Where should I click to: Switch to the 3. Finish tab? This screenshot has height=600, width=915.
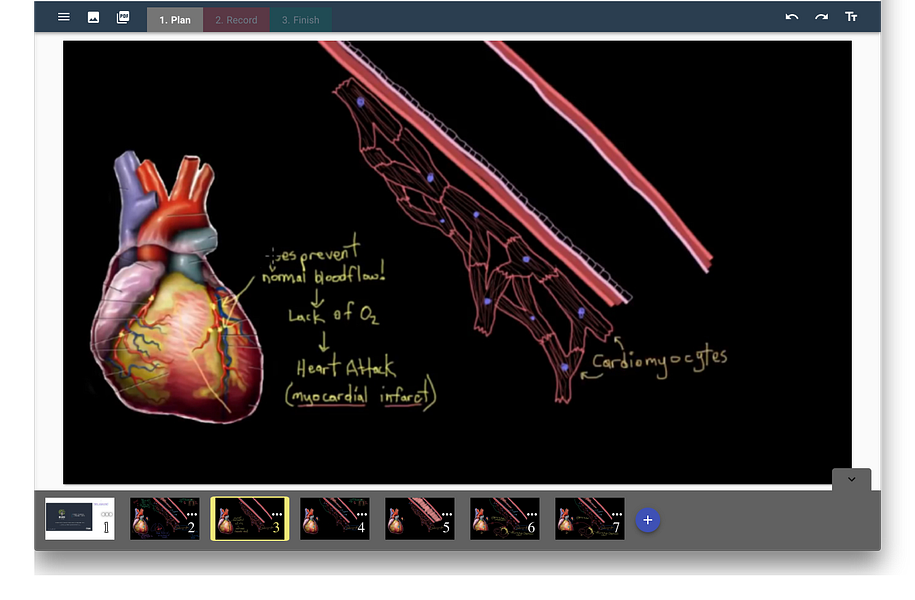tap(301, 20)
